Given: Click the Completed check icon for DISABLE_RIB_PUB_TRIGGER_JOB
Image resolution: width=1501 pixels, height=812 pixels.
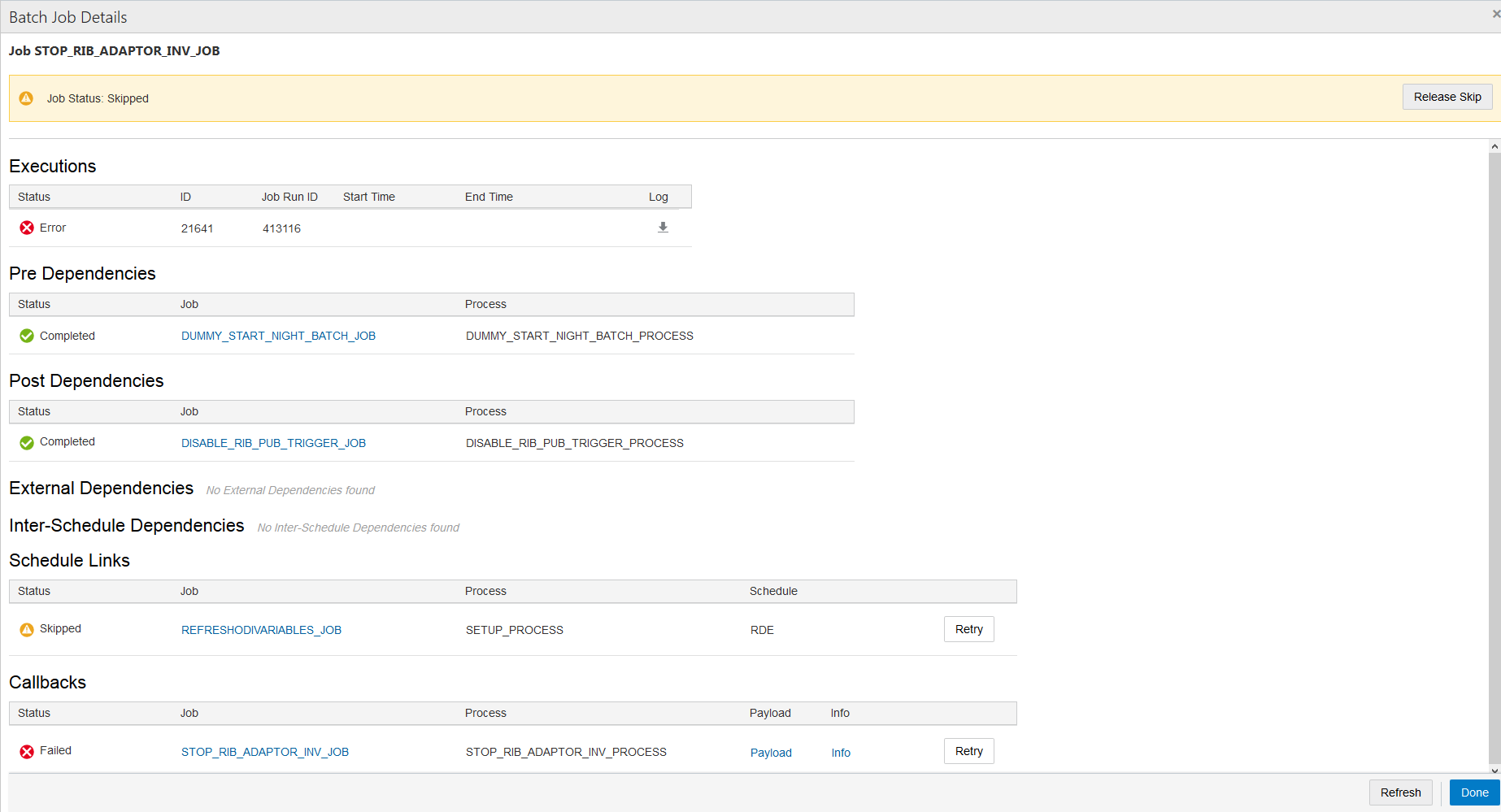Looking at the screenshot, I should pyautogui.click(x=27, y=443).
